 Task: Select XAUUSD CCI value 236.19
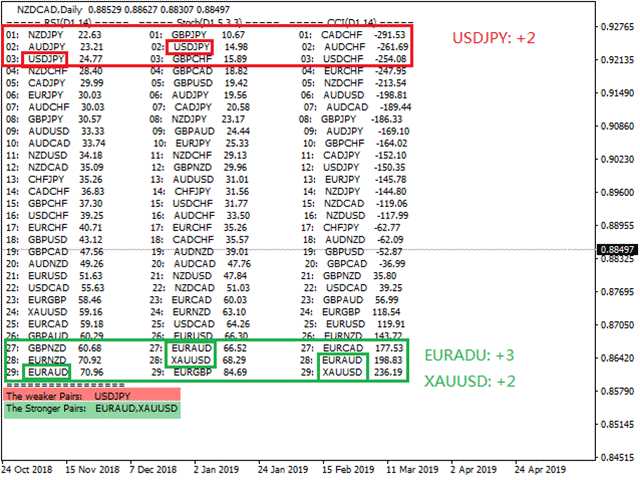[x=388, y=372]
